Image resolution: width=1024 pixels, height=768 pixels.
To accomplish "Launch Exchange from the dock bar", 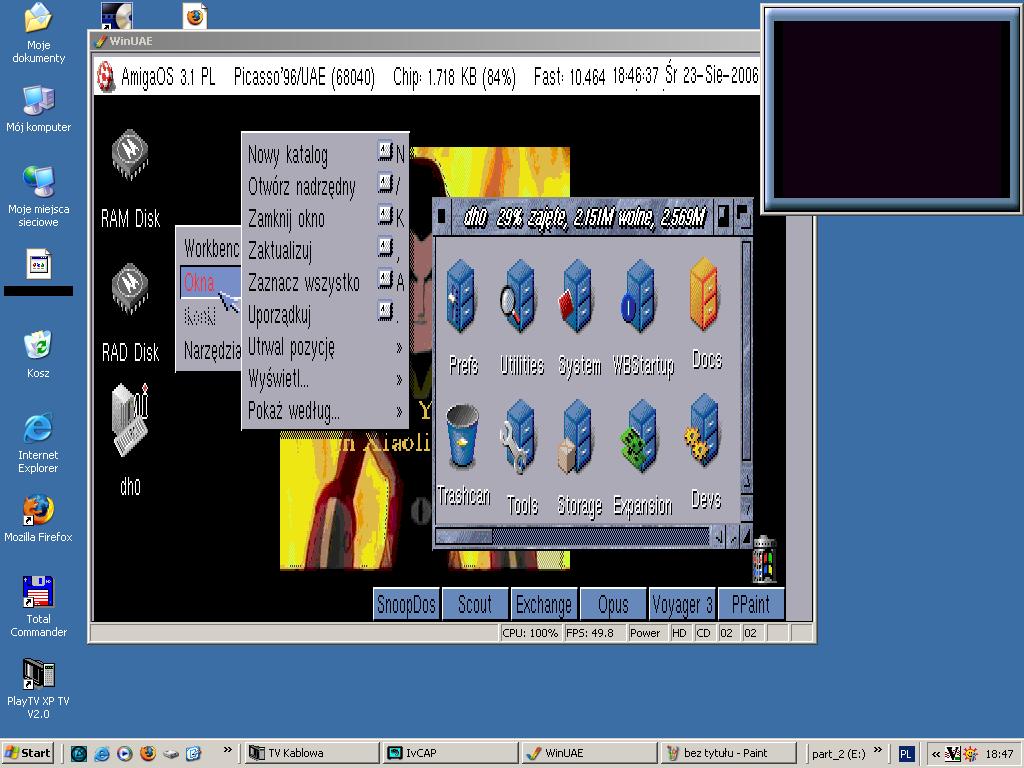I will point(543,604).
